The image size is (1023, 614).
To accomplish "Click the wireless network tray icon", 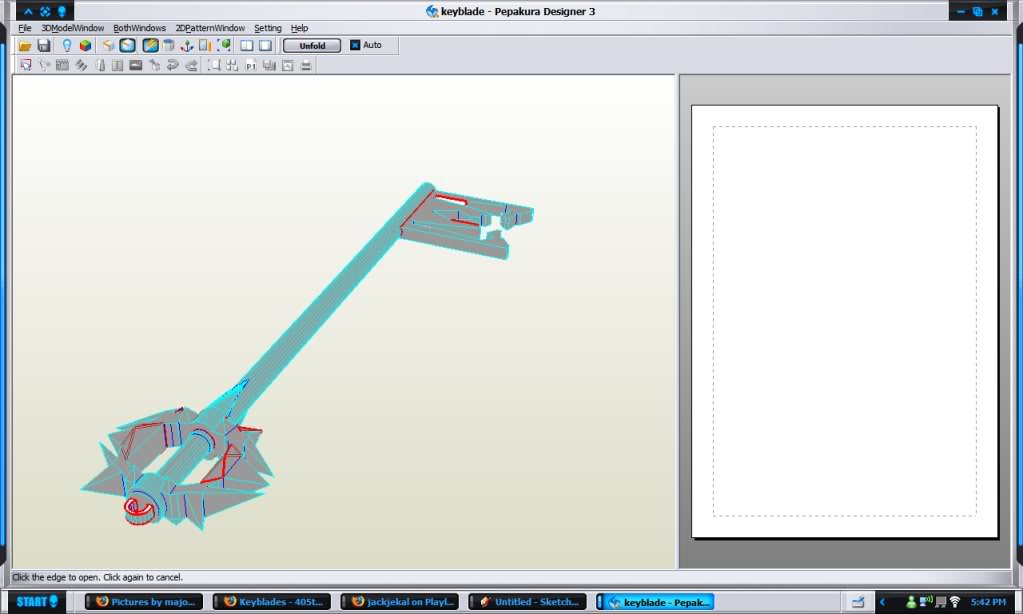I will pyautogui.click(x=955, y=602).
